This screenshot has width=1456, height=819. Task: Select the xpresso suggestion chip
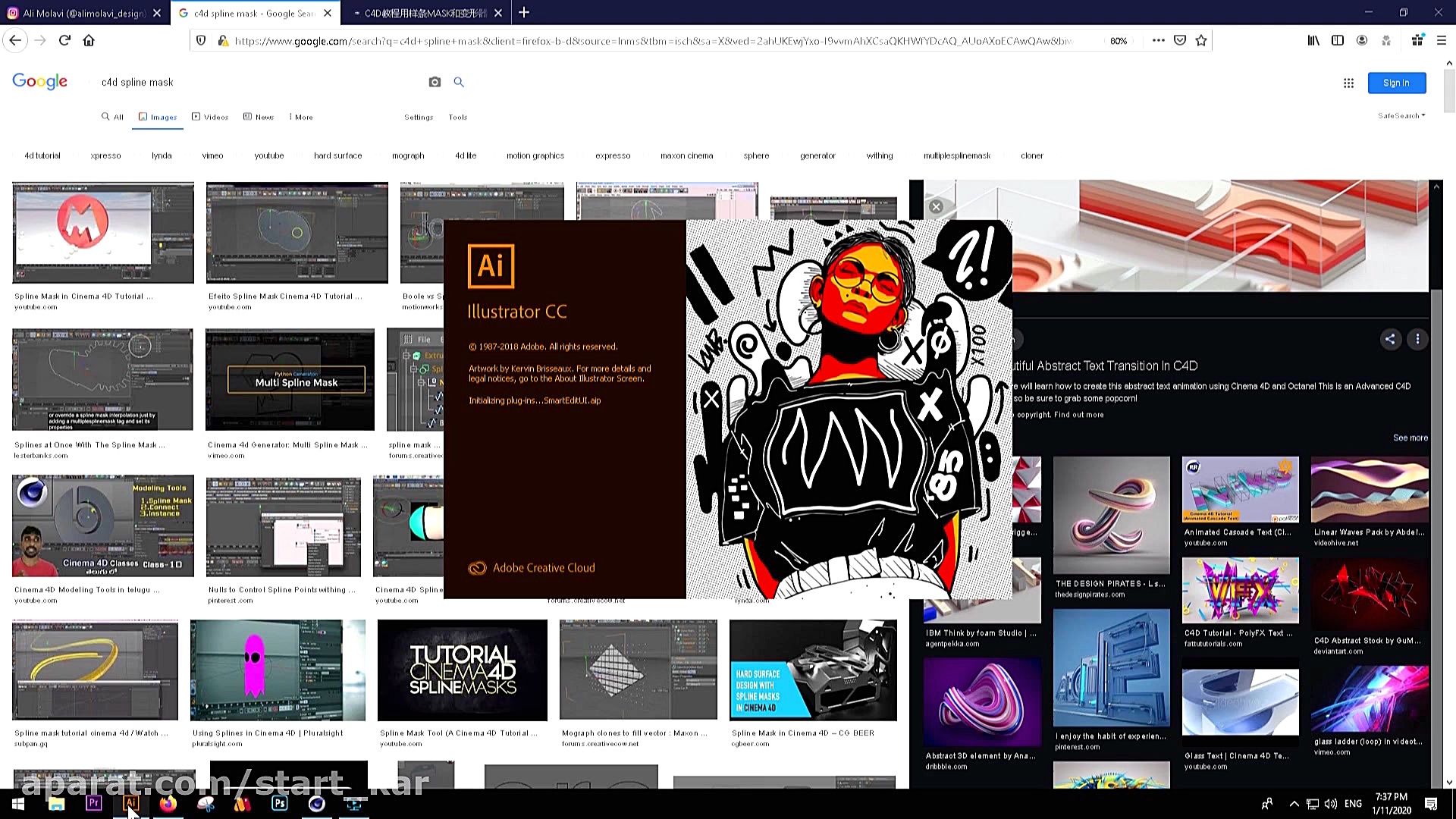tap(105, 155)
